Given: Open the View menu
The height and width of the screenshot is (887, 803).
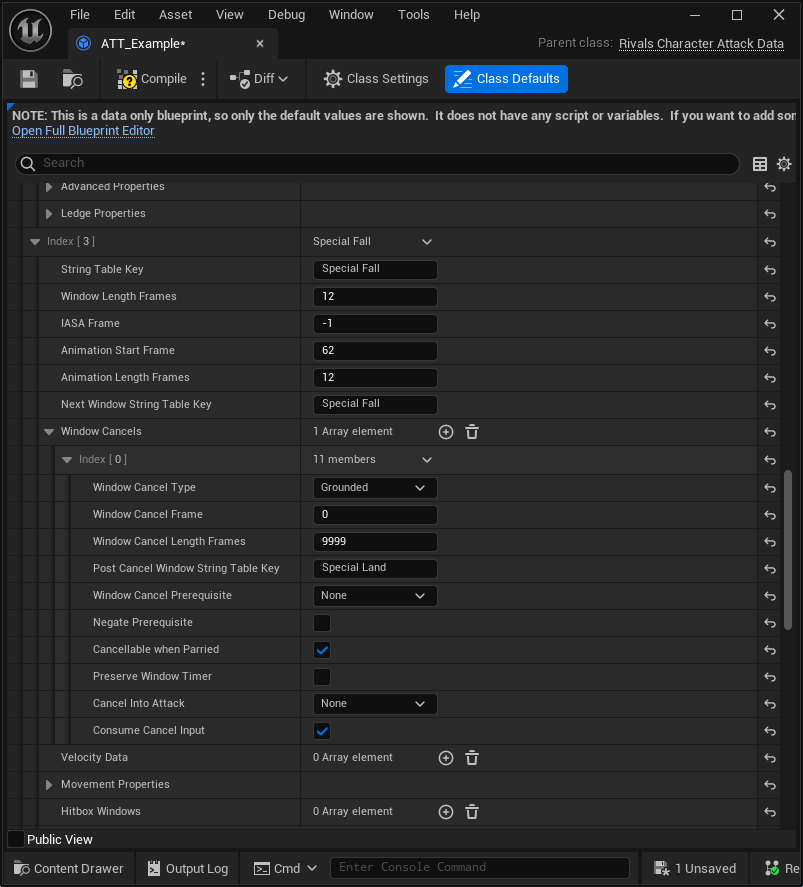Looking at the screenshot, I should pos(230,15).
